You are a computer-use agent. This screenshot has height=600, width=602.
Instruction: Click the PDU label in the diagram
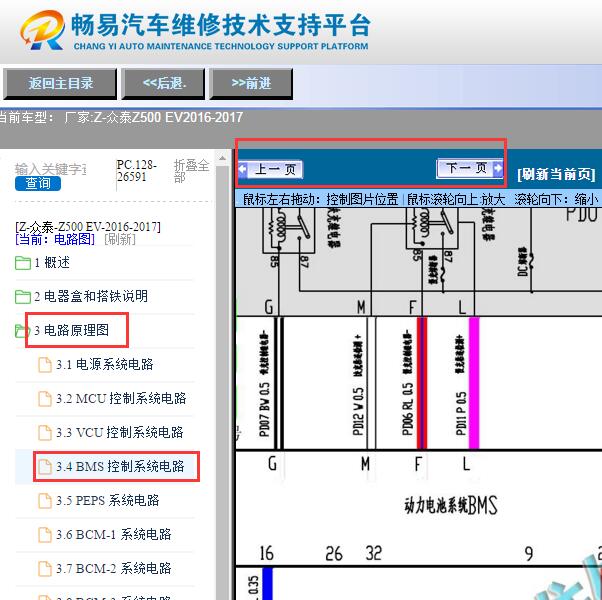581,214
